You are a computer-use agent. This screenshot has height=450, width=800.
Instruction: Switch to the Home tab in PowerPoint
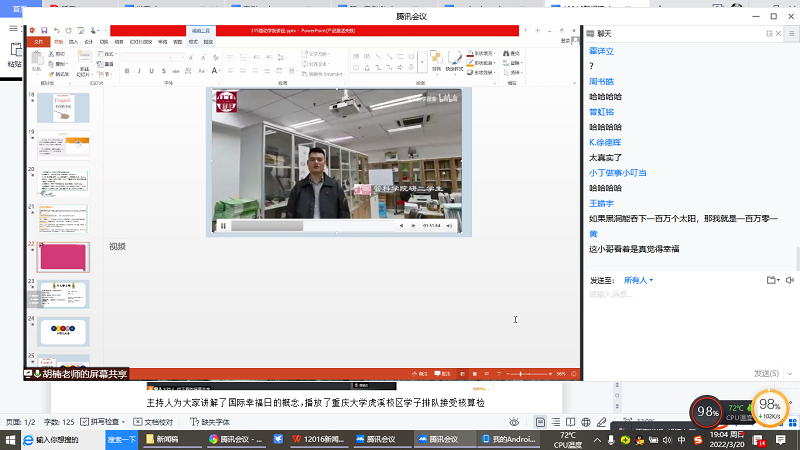59,42
